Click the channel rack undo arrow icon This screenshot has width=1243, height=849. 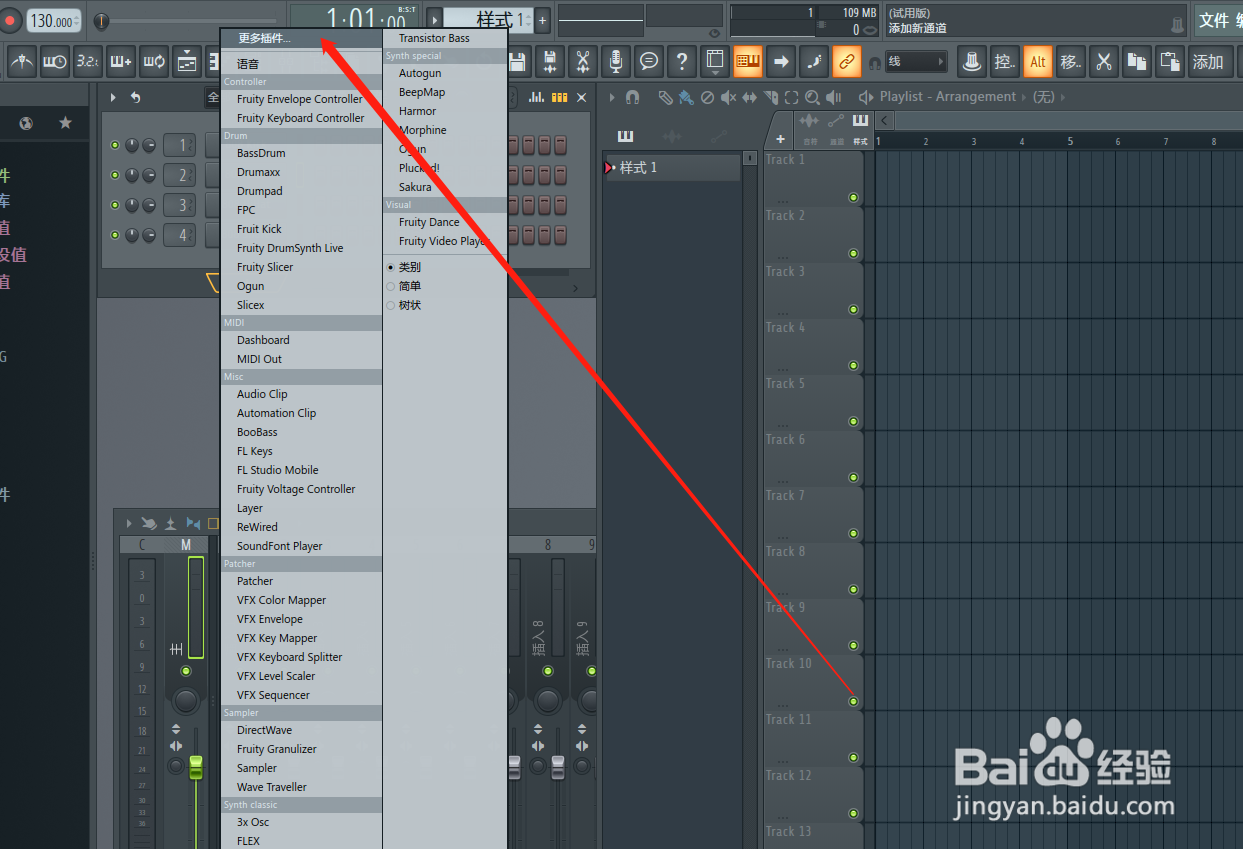pyautogui.click(x=135, y=97)
